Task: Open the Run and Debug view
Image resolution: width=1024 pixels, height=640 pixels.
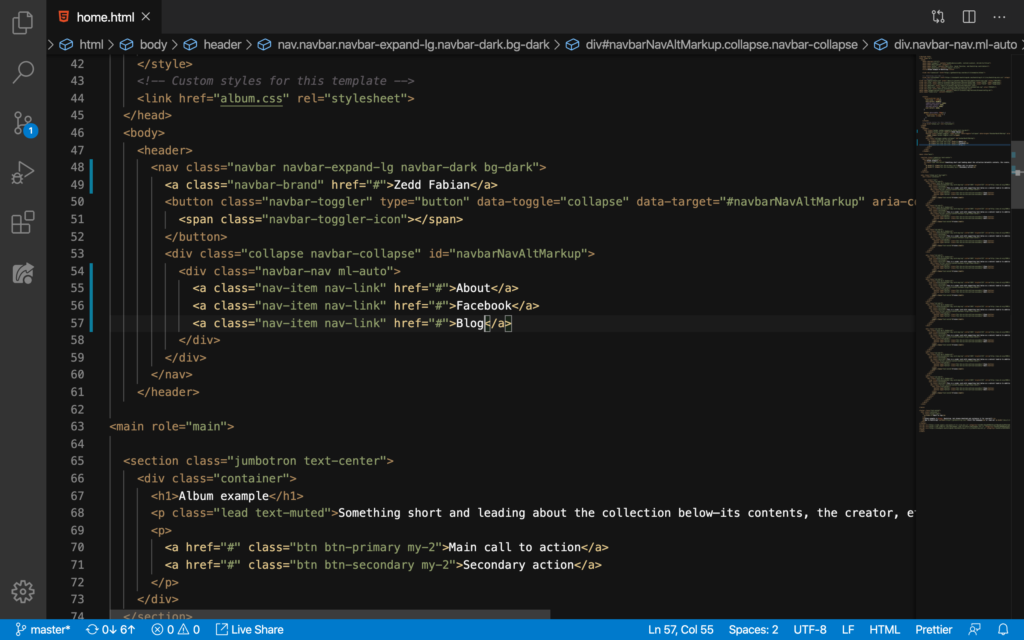Action: point(23,173)
